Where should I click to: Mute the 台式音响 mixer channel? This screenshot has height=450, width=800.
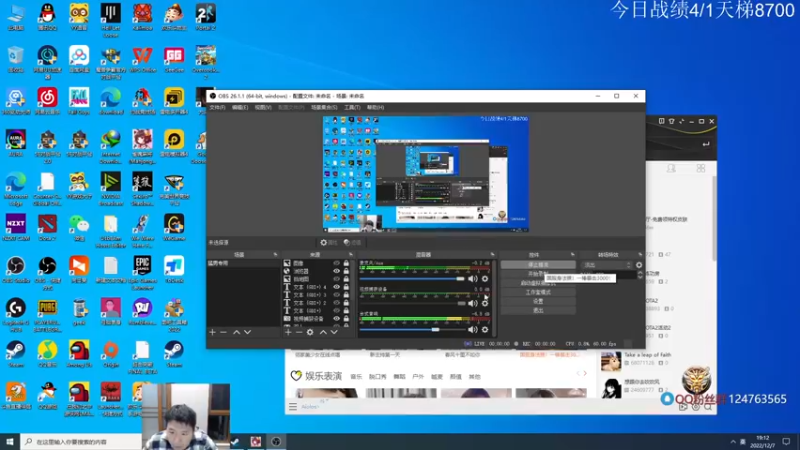tap(473, 330)
